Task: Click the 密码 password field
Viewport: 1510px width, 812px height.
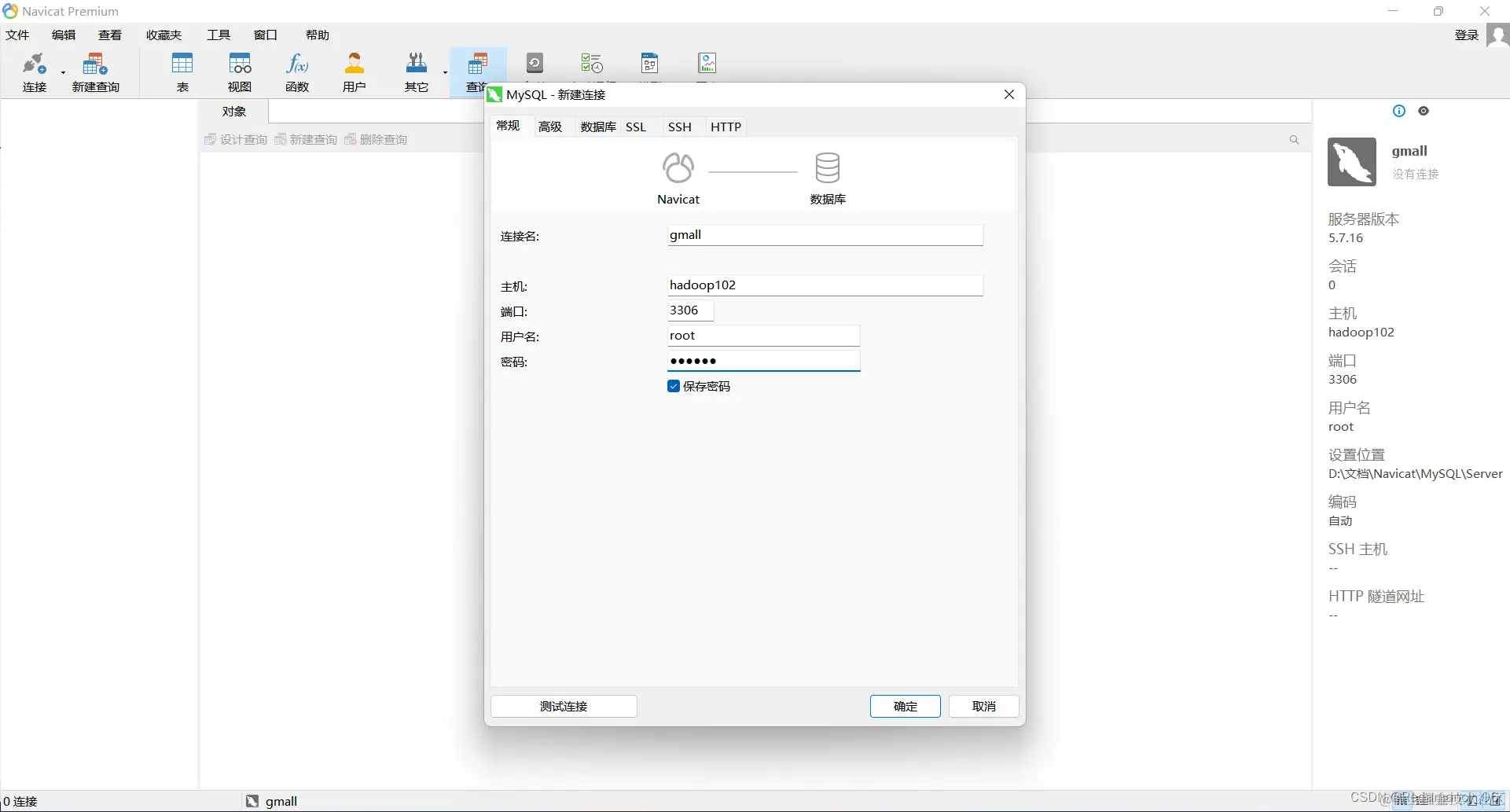Action: click(x=763, y=361)
